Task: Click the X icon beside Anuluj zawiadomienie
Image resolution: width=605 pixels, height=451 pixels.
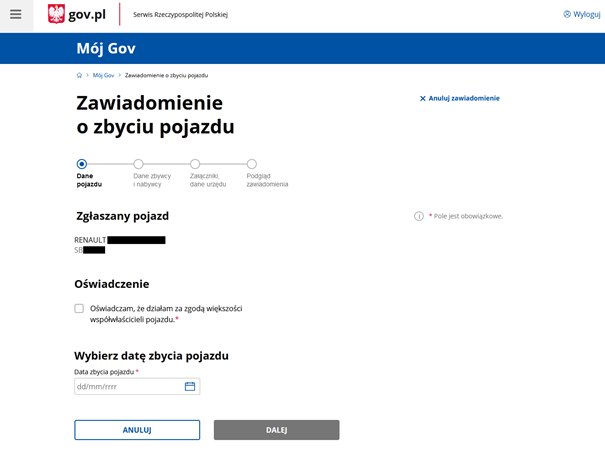Action: [x=422, y=98]
